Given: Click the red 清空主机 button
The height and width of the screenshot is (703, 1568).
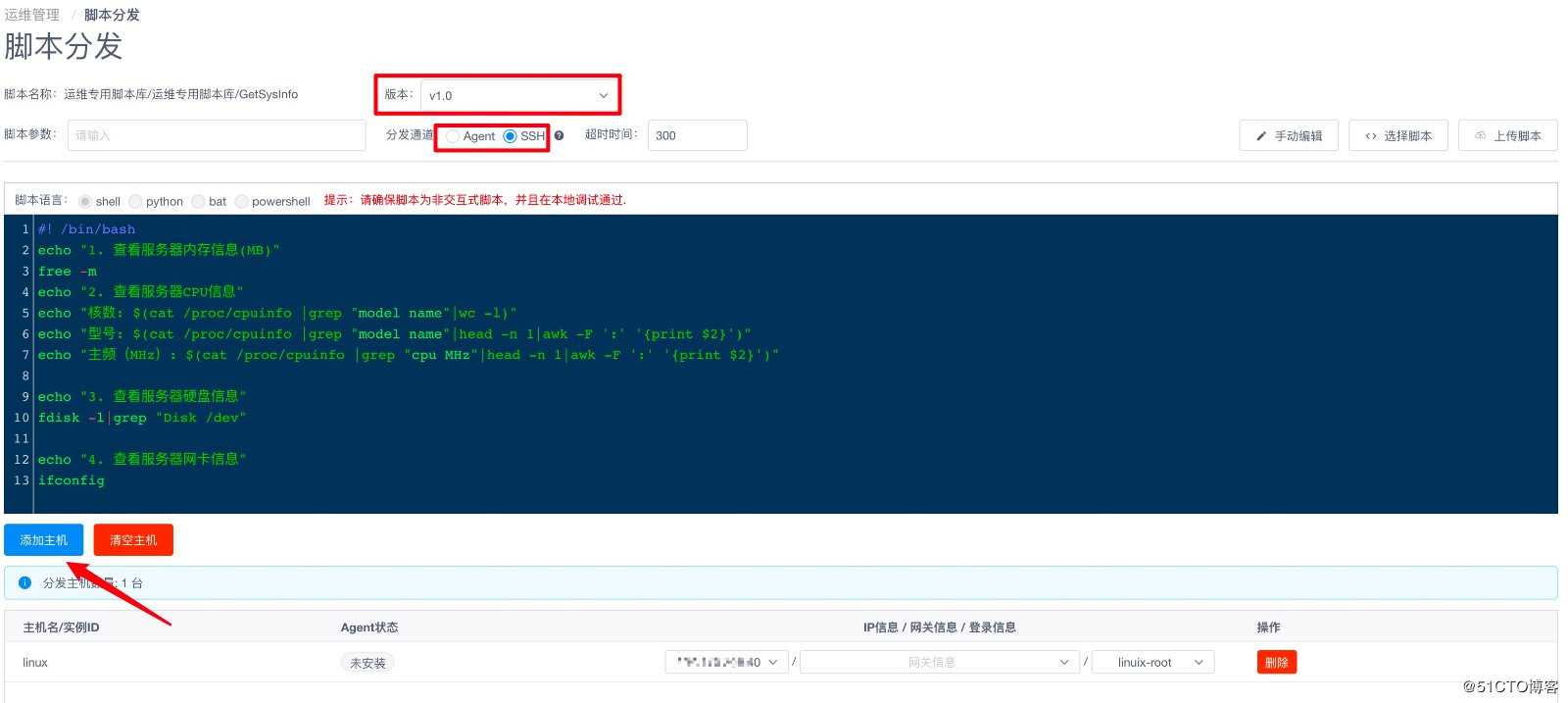Looking at the screenshot, I should pyautogui.click(x=133, y=540).
